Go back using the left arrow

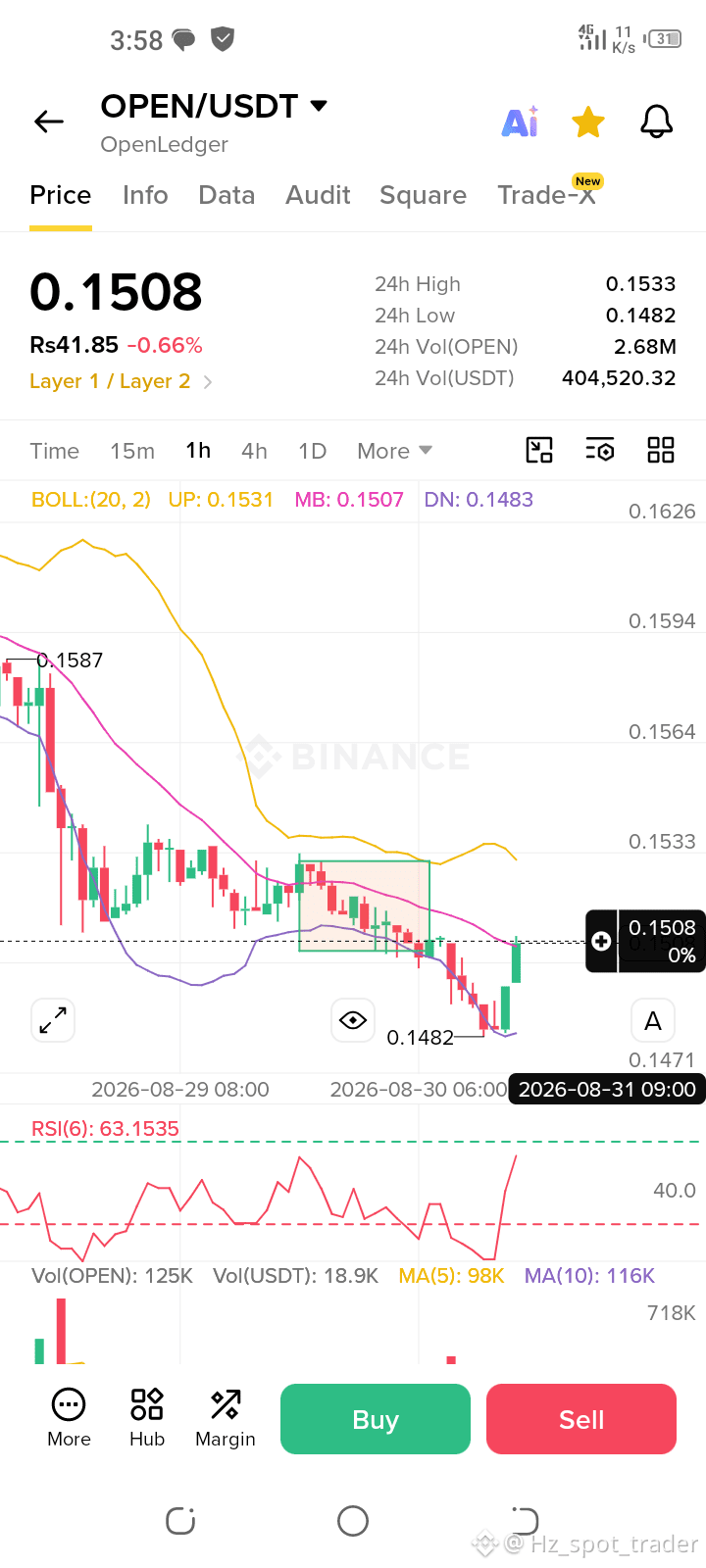[49, 122]
